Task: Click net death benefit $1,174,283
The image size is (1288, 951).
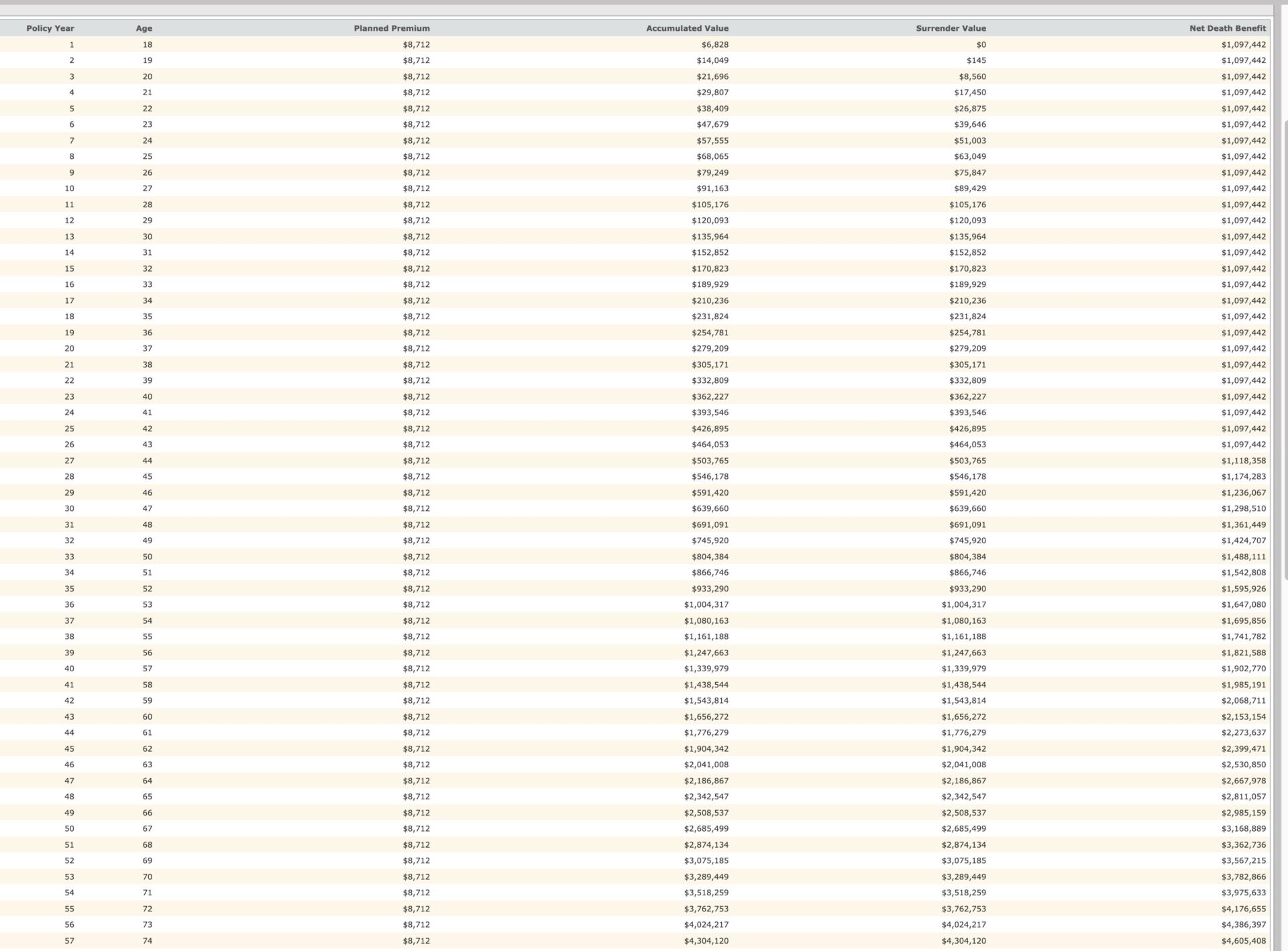Action: (x=1244, y=476)
